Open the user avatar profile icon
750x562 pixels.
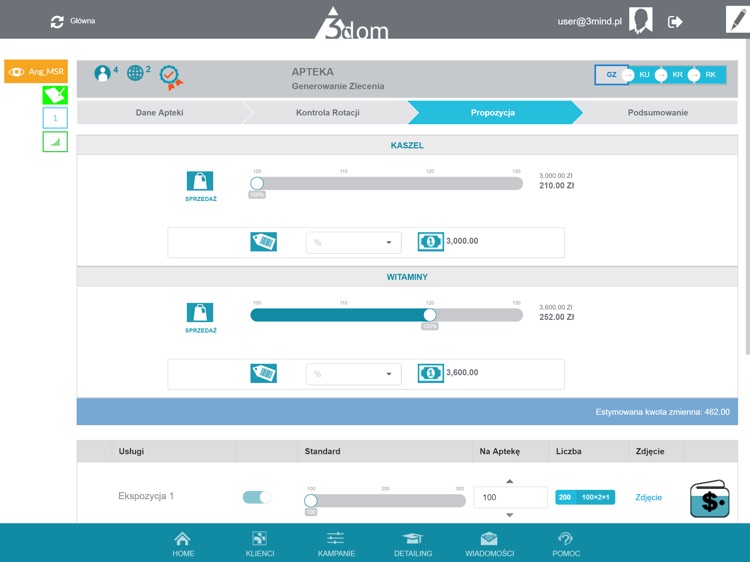tap(640, 21)
